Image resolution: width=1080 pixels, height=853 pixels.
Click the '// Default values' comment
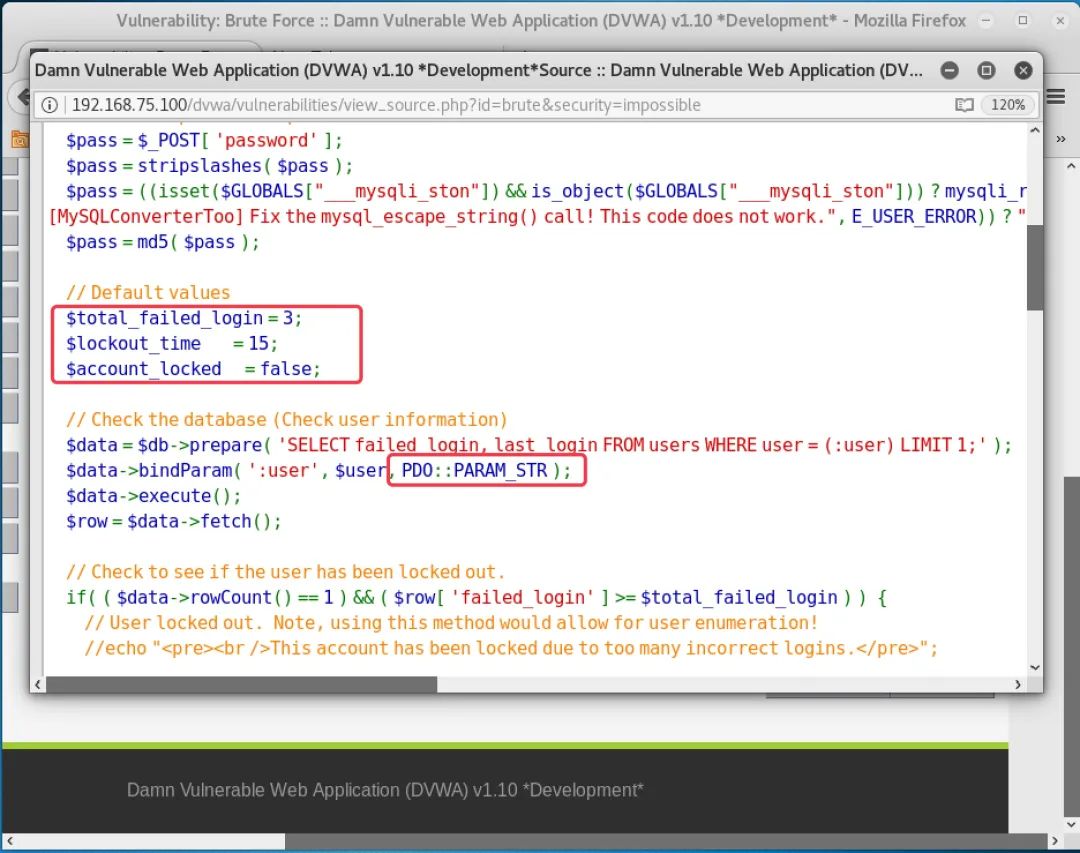pos(148,293)
